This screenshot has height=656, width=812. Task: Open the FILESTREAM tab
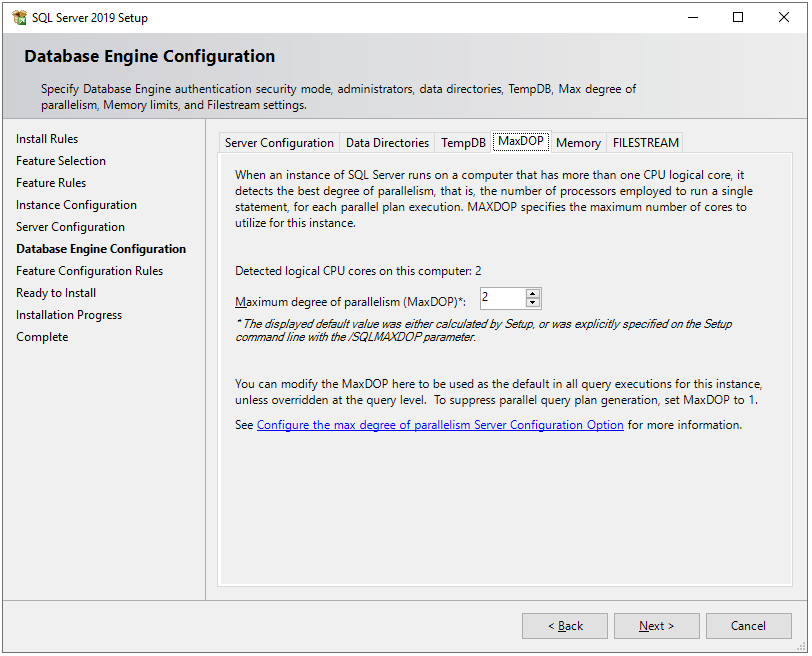pyautogui.click(x=646, y=143)
